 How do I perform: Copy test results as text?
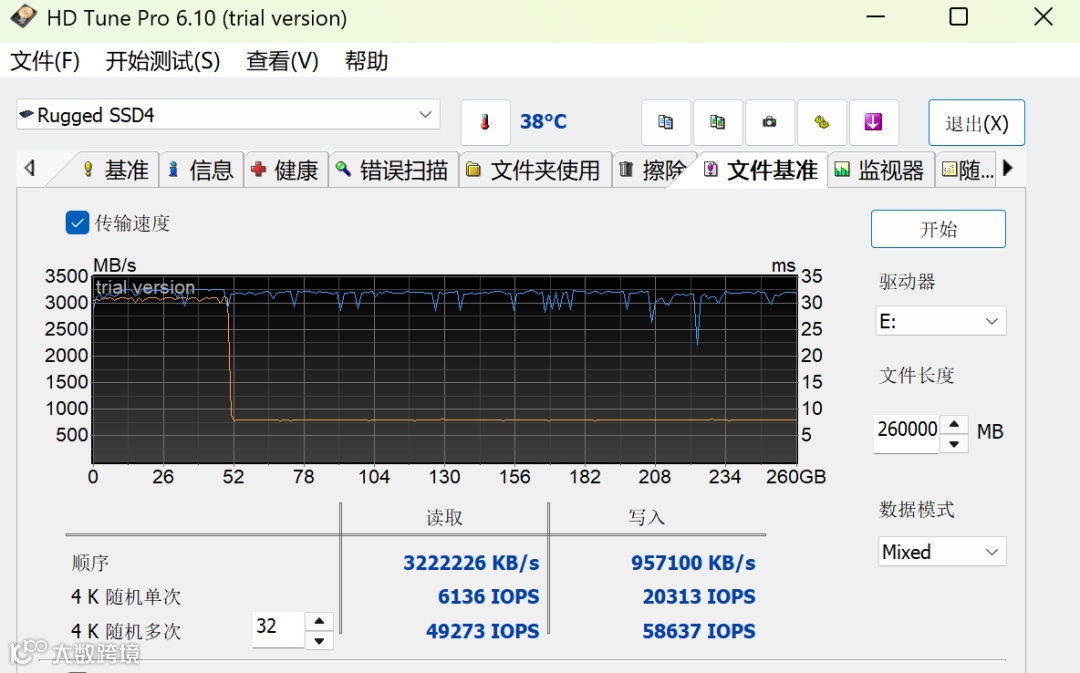[667, 122]
